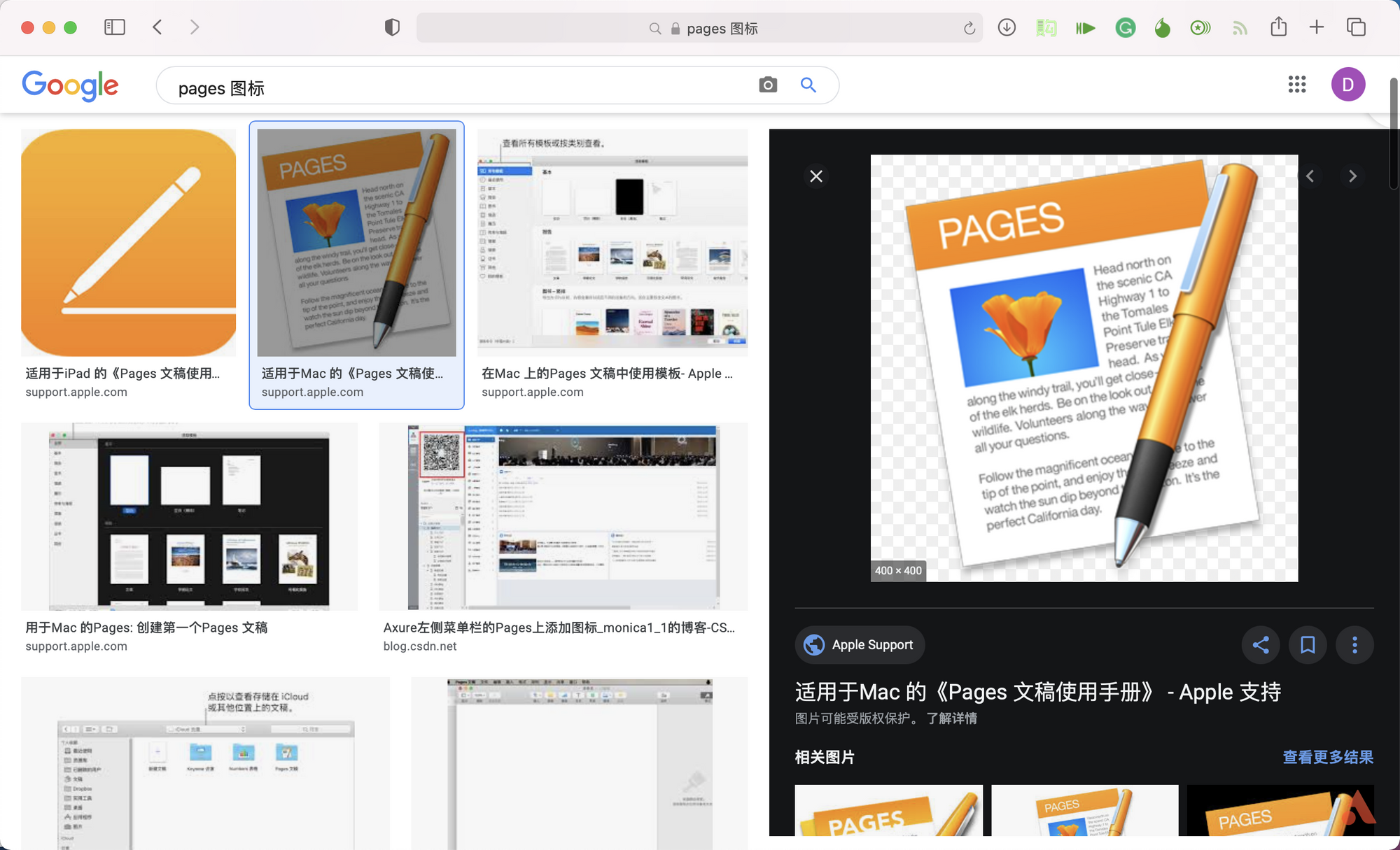Click the share icon on image panel
Viewport: 1400px width, 850px height.
(x=1260, y=644)
